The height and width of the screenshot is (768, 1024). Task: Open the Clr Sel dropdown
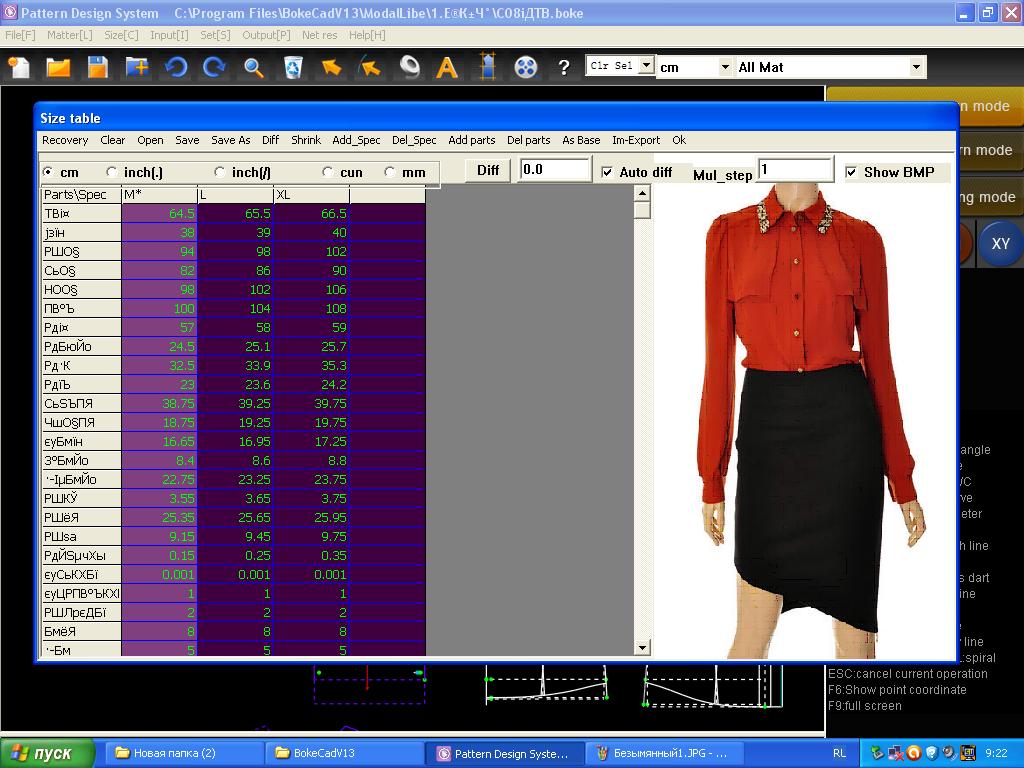click(646, 66)
